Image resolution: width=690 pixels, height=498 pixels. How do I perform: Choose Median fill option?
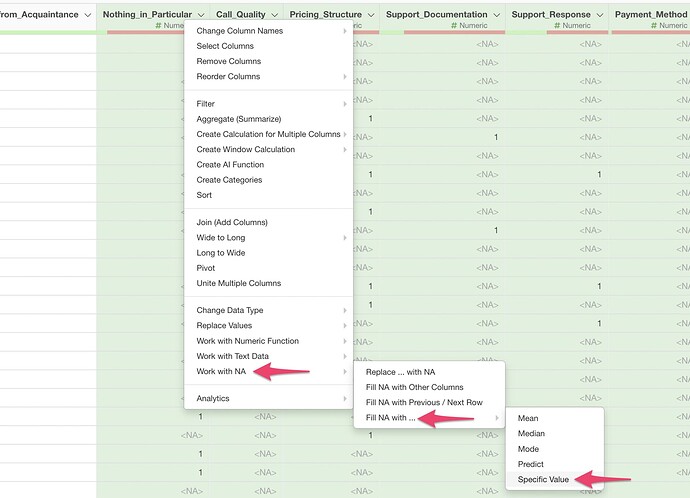[x=531, y=434]
